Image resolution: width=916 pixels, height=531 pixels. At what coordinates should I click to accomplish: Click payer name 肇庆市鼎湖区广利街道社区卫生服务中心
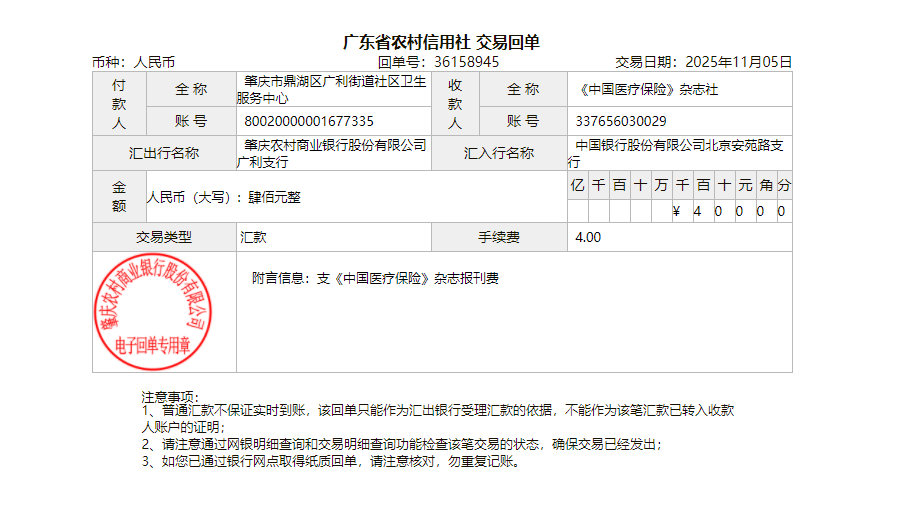coord(333,89)
